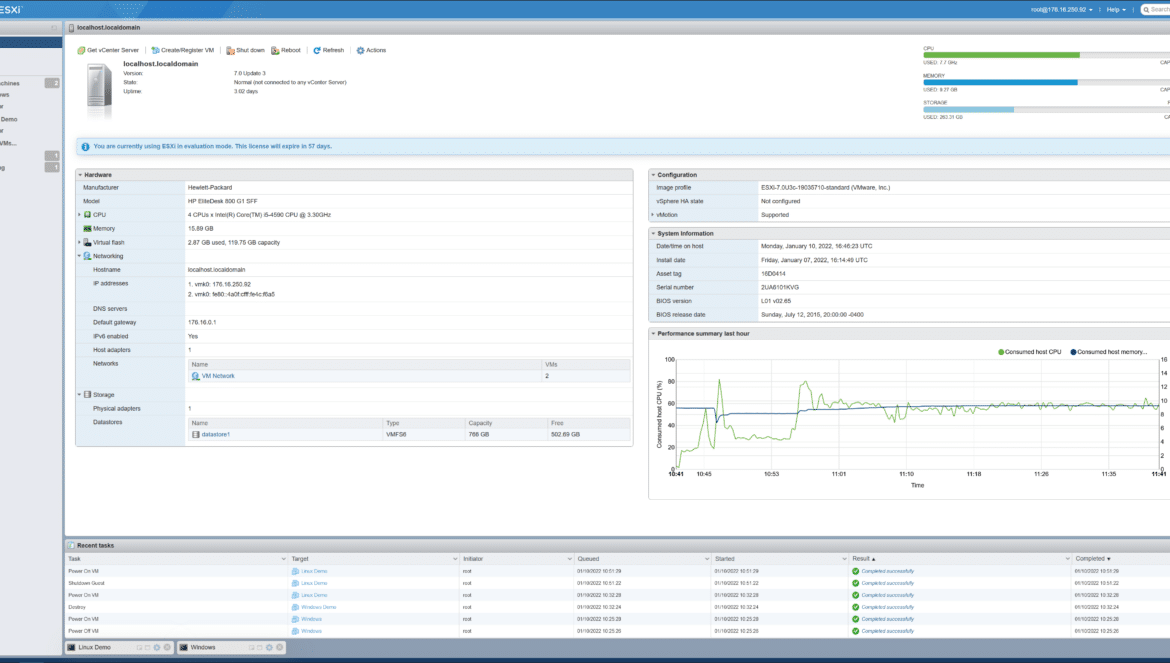
Task: Open the Initiator column dropdown arrow
Action: pos(570,559)
